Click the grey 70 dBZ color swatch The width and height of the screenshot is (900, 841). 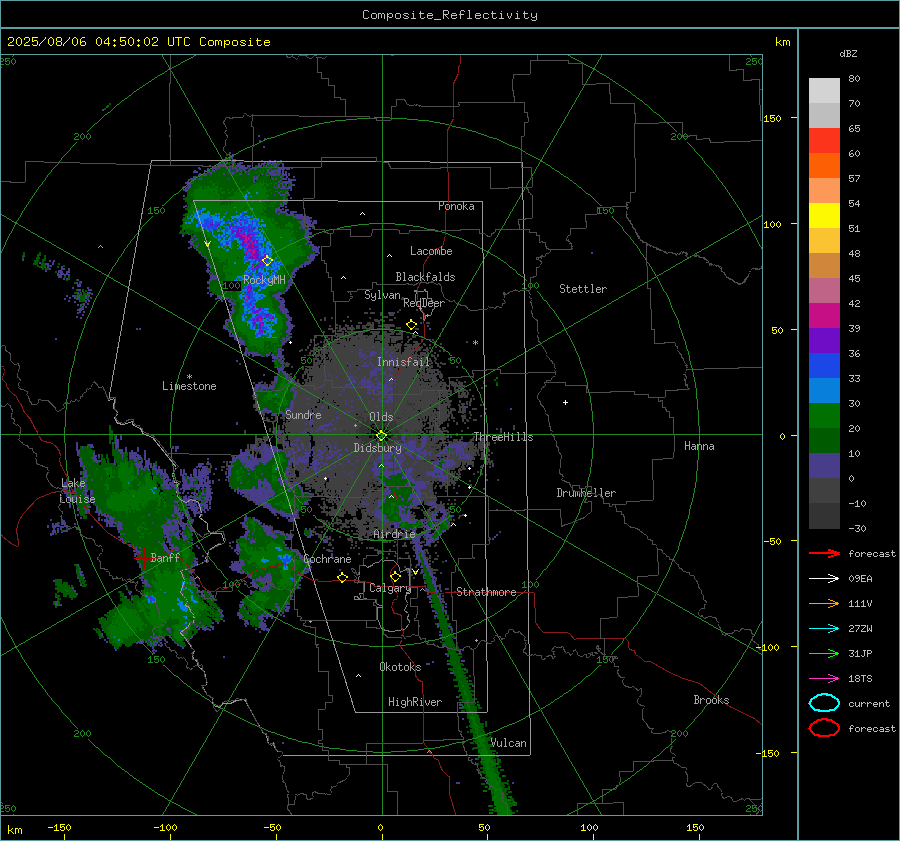(824, 115)
